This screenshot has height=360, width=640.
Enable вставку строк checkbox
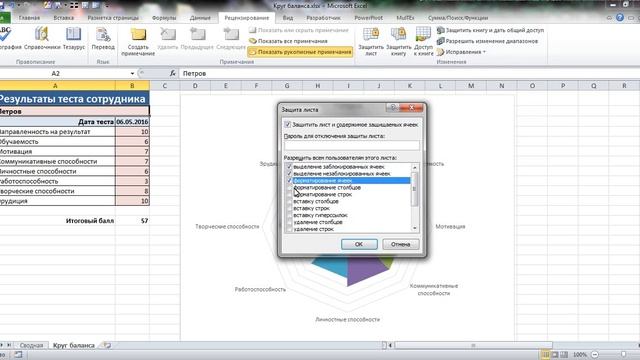pos(289,208)
